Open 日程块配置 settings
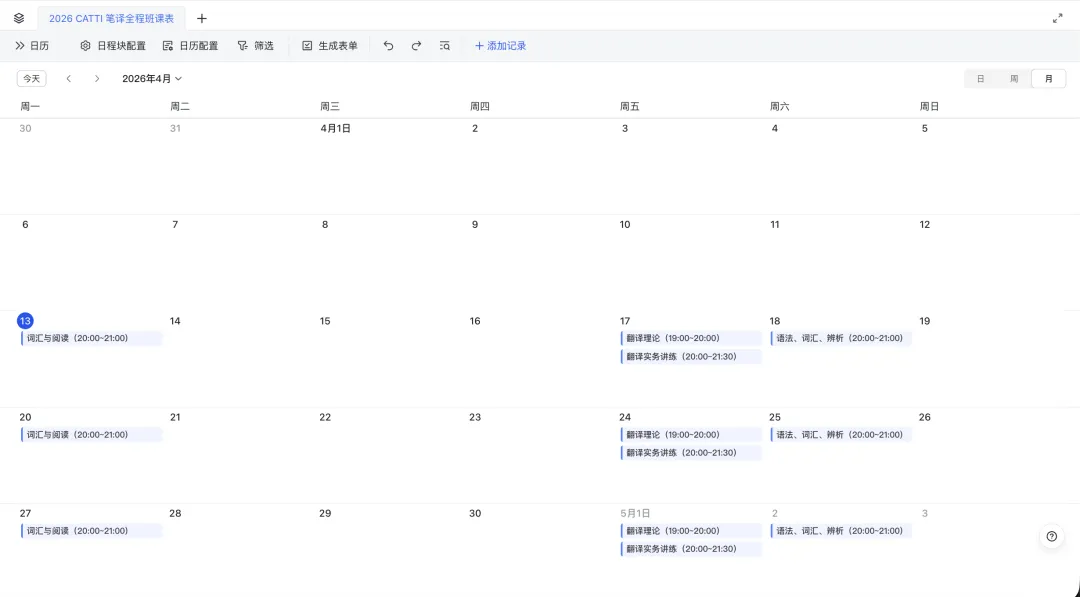The width and height of the screenshot is (1080, 597). 113,46
